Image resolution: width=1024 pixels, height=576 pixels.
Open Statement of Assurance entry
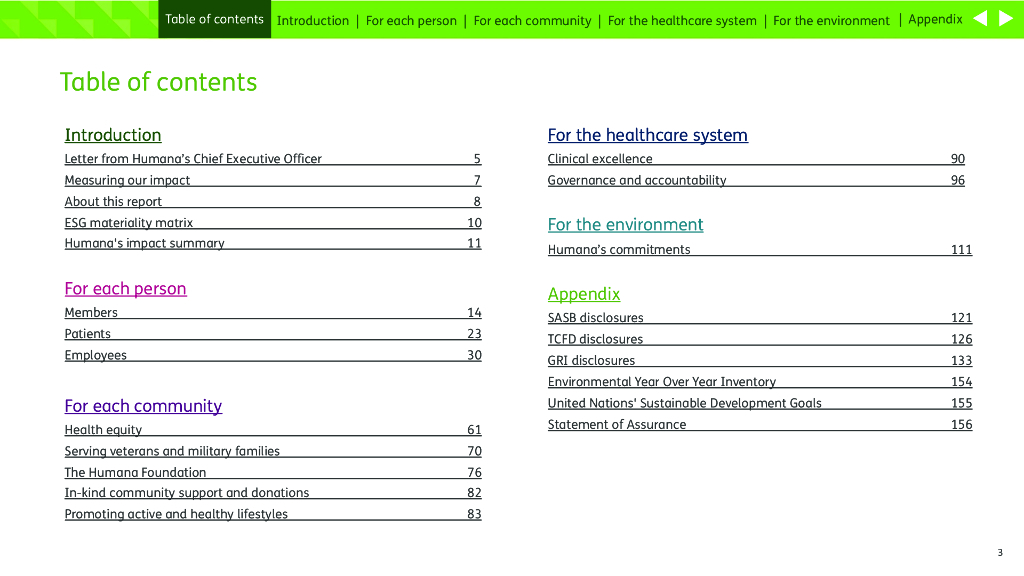tap(760, 424)
